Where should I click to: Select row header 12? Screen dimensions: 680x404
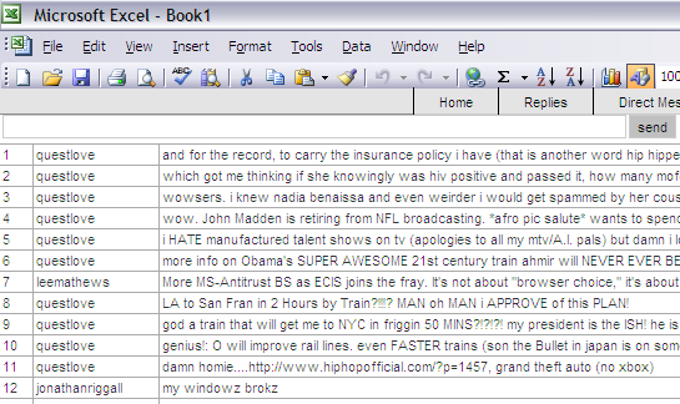(x=16, y=388)
